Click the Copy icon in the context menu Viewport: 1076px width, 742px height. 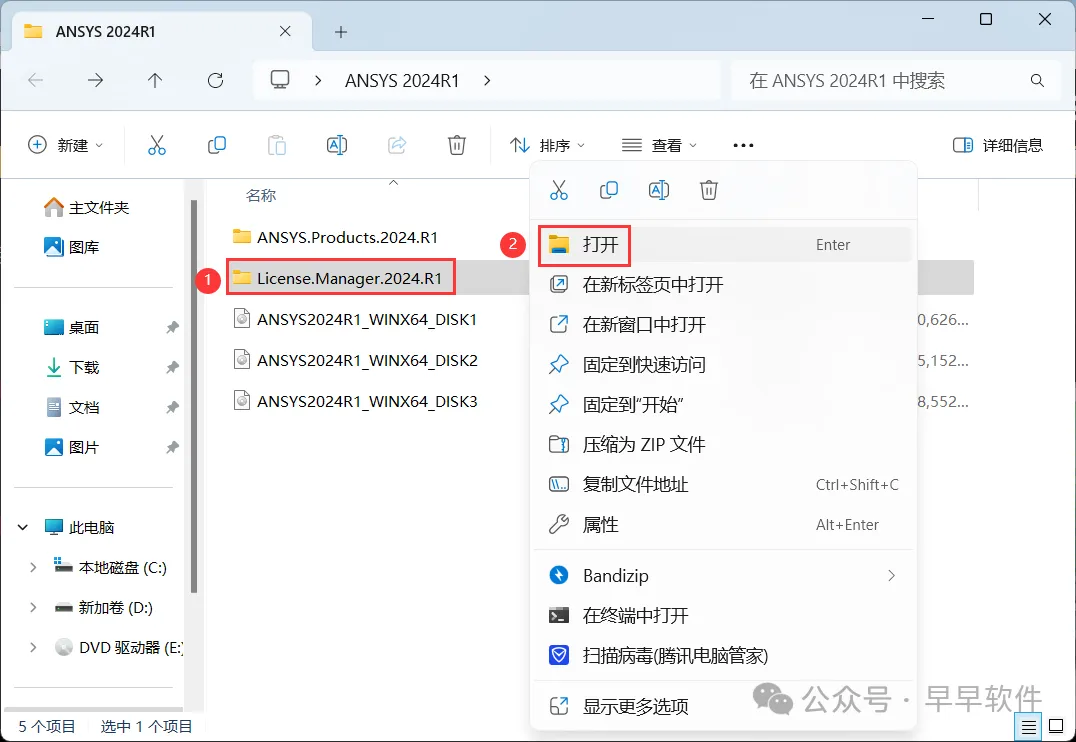point(609,190)
